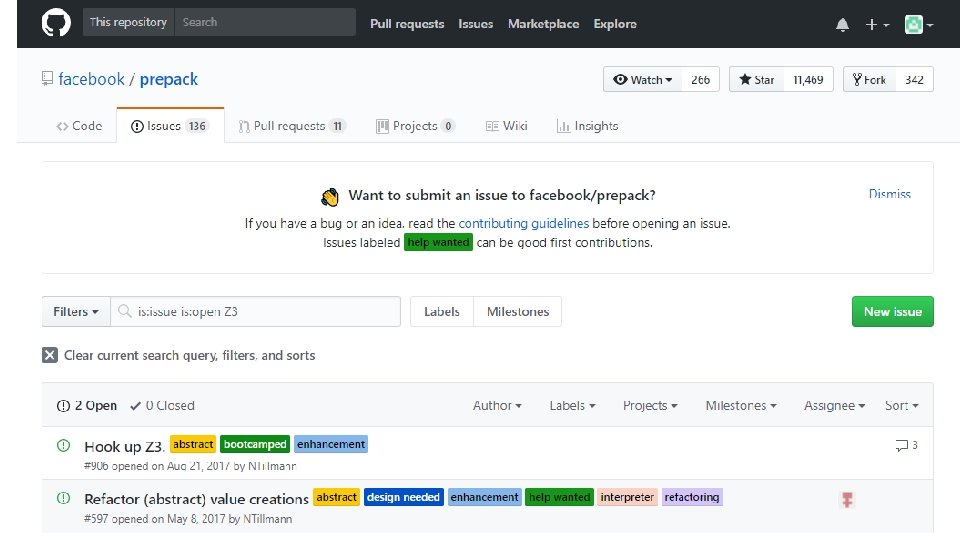Expand Assignee filter dropdown
Screen dimensions: 960x540
pos(834,405)
